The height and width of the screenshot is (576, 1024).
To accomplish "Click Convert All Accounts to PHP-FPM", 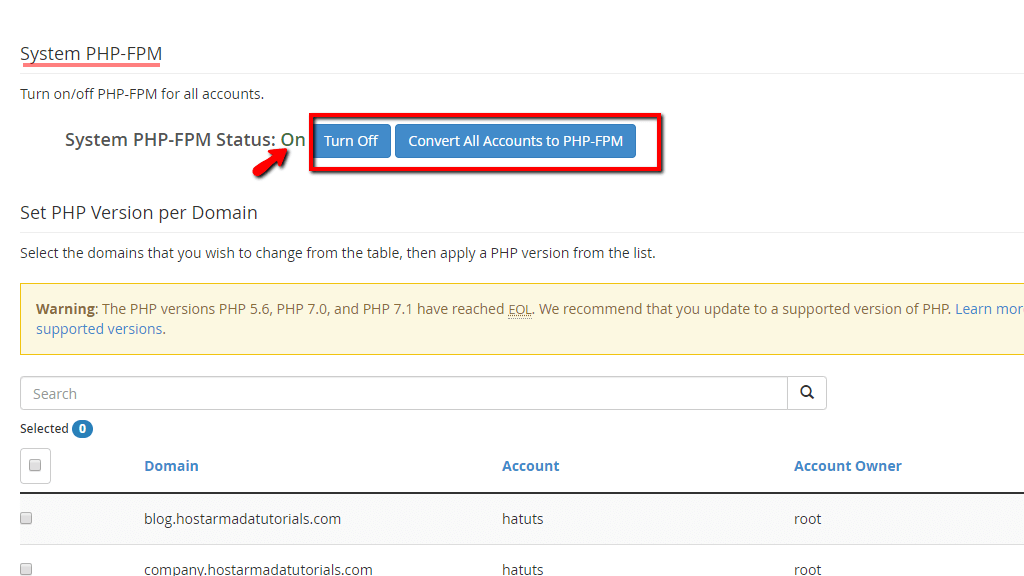I will click(515, 141).
